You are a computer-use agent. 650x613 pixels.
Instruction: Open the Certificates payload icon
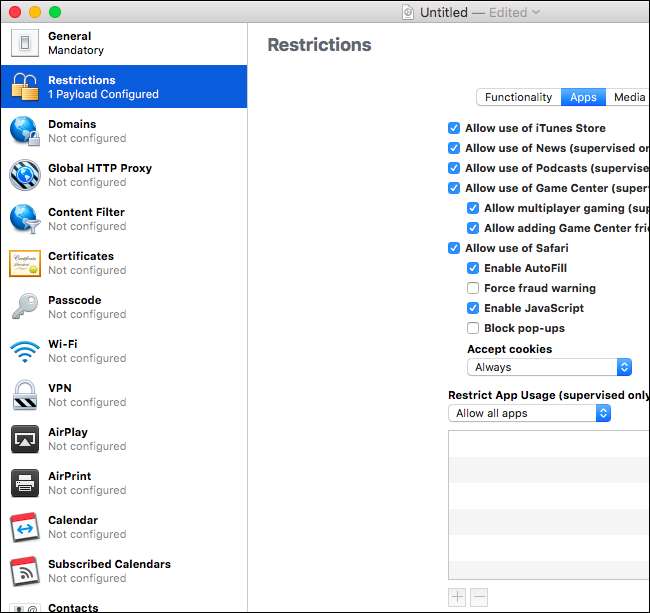[x=24, y=263]
